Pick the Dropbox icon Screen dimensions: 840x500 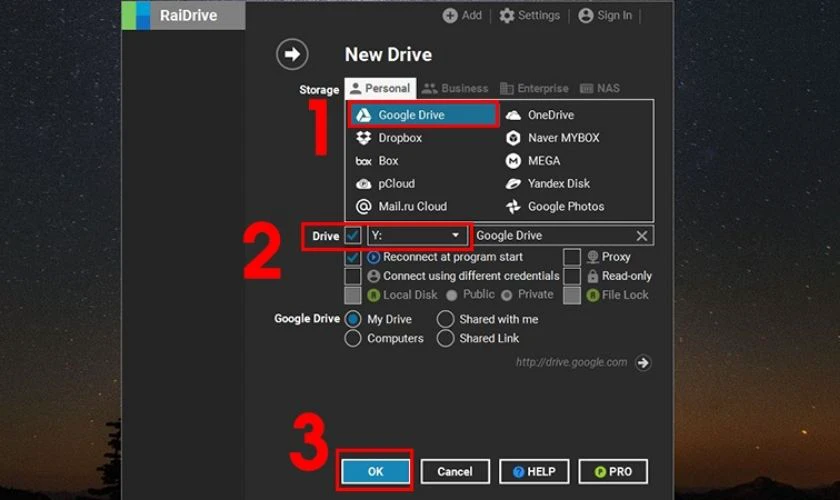[x=364, y=138]
